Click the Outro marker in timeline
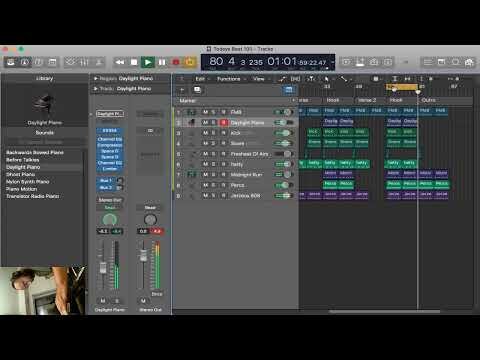Image resolution: width=480 pixels, height=360 pixels. (x=429, y=100)
